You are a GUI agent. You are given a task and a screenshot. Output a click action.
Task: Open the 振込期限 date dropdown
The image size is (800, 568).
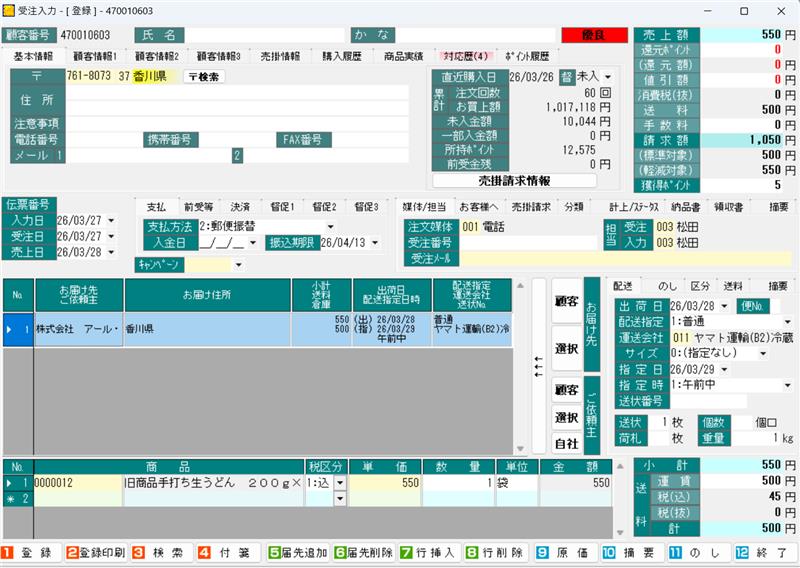376,243
